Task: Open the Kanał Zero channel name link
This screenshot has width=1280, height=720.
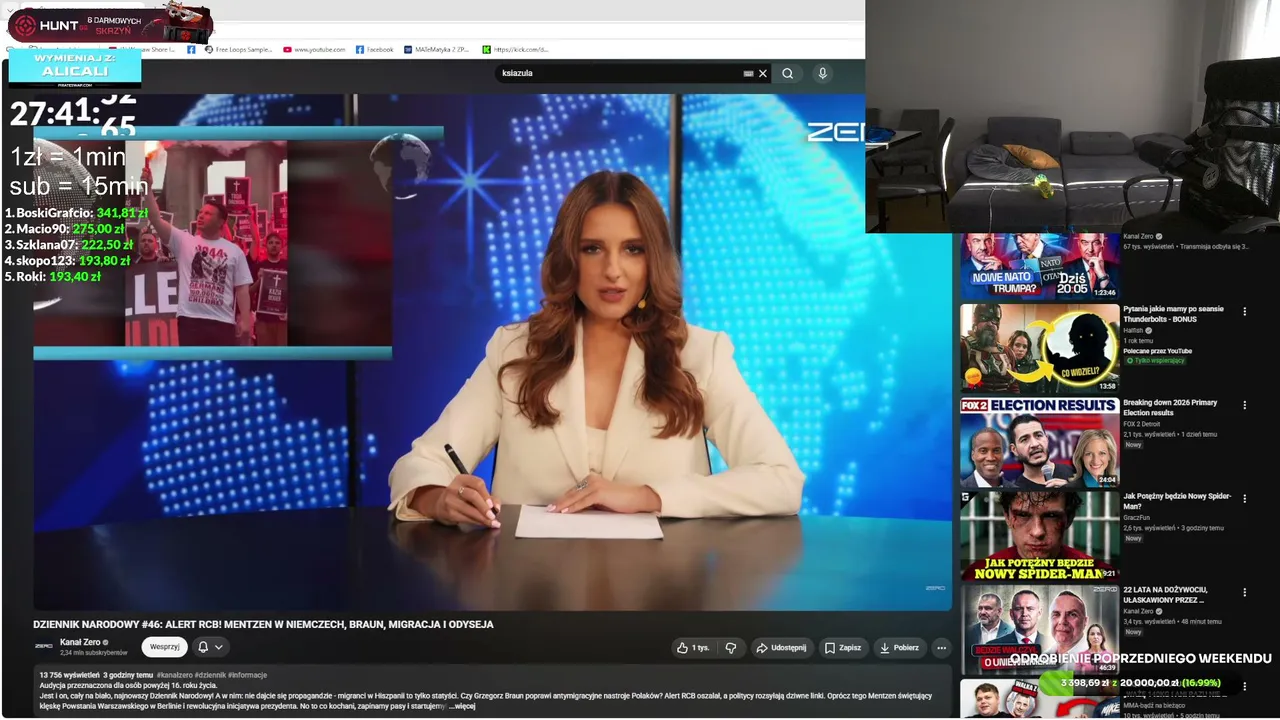Action: coord(80,642)
